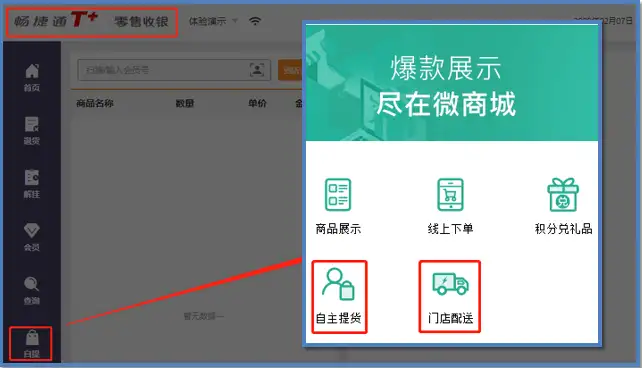Check the Wi-Fi connection status icon

point(255,21)
